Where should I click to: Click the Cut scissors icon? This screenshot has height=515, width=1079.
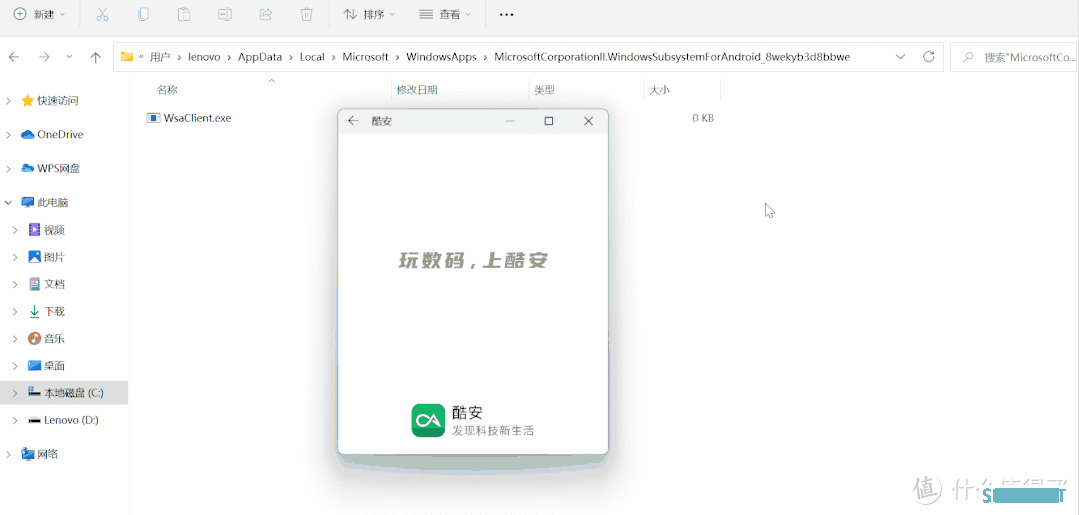(x=103, y=14)
